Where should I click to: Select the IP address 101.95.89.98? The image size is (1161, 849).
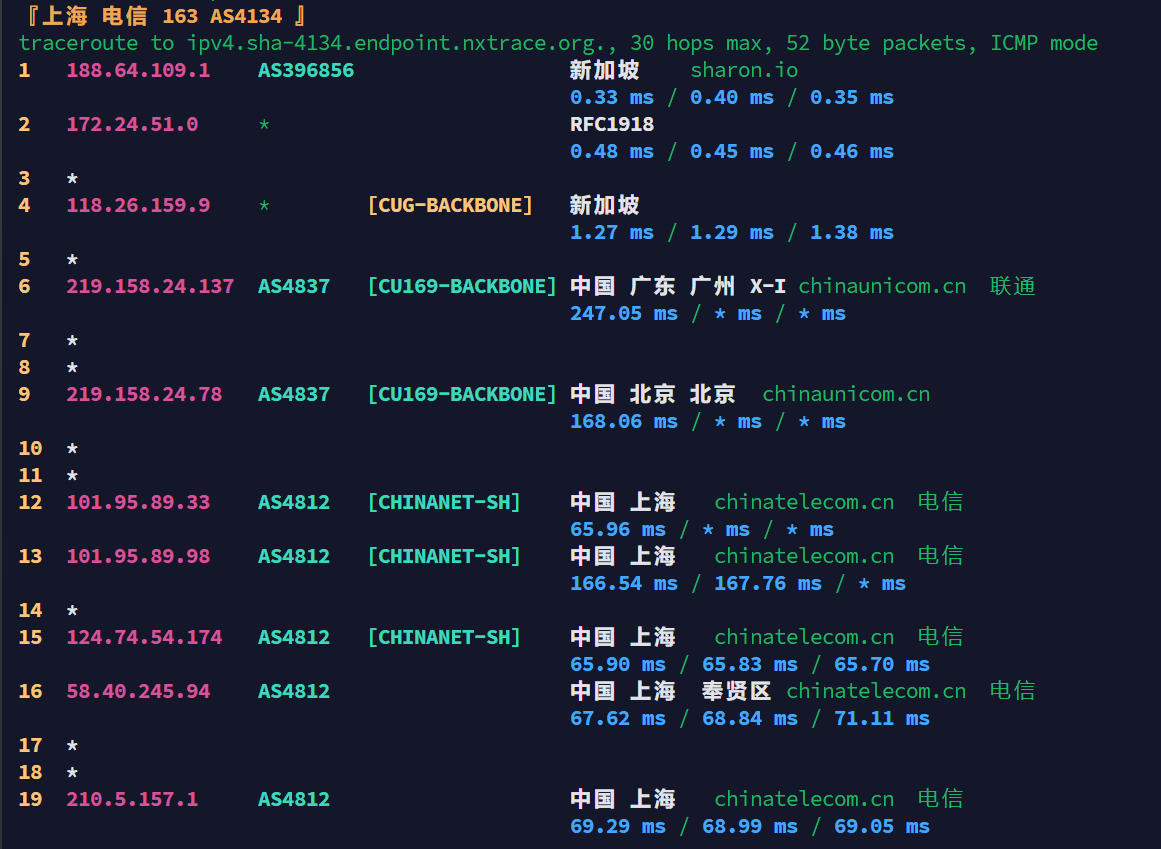(x=138, y=556)
